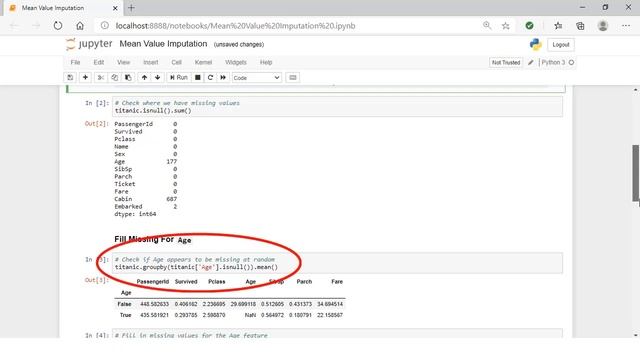
Task: Click the PassengerId column header
Action: pyautogui.click(x=152, y=282)
